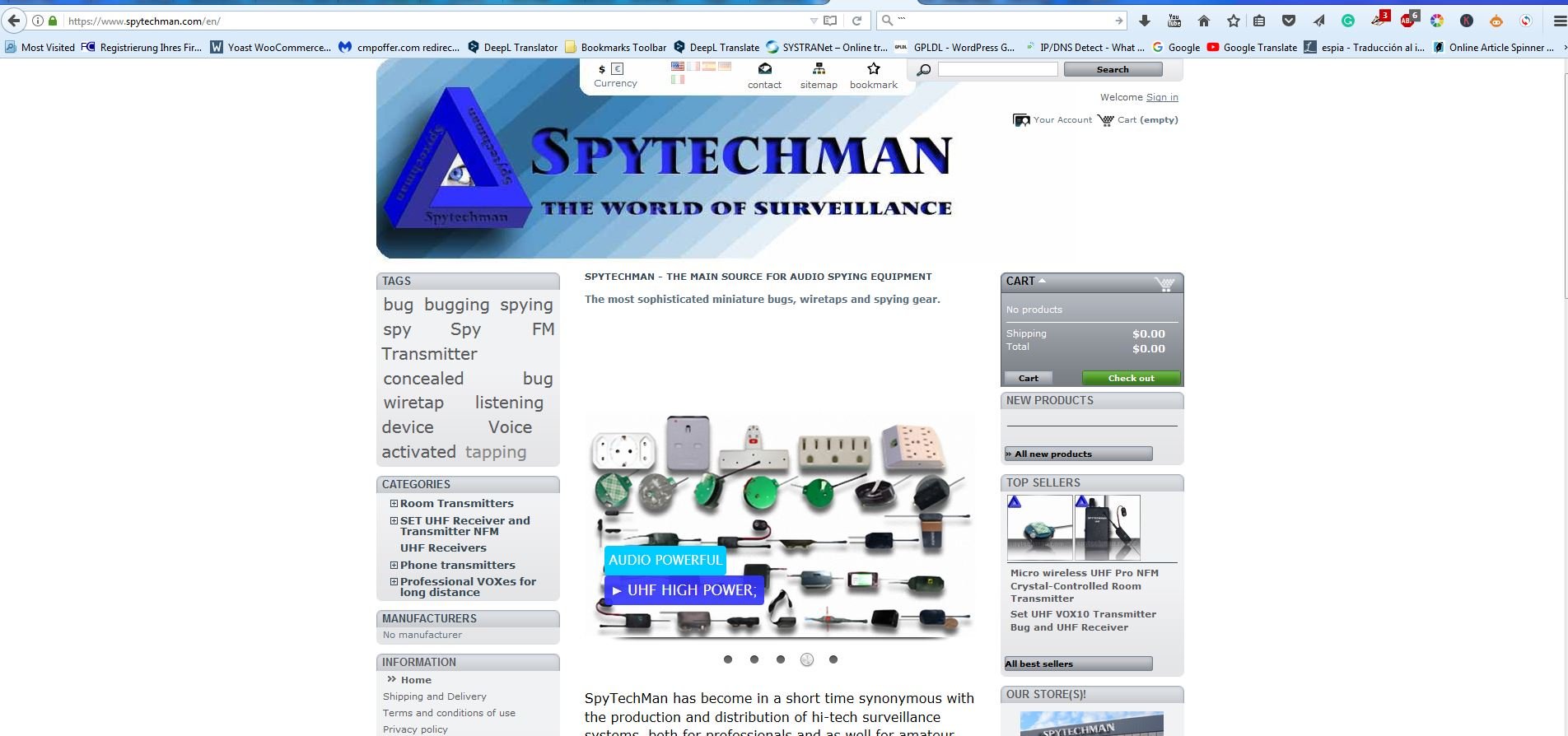
Task: Go to the browser Home page
Action: pyautogui.click(x=1204, y=21)
